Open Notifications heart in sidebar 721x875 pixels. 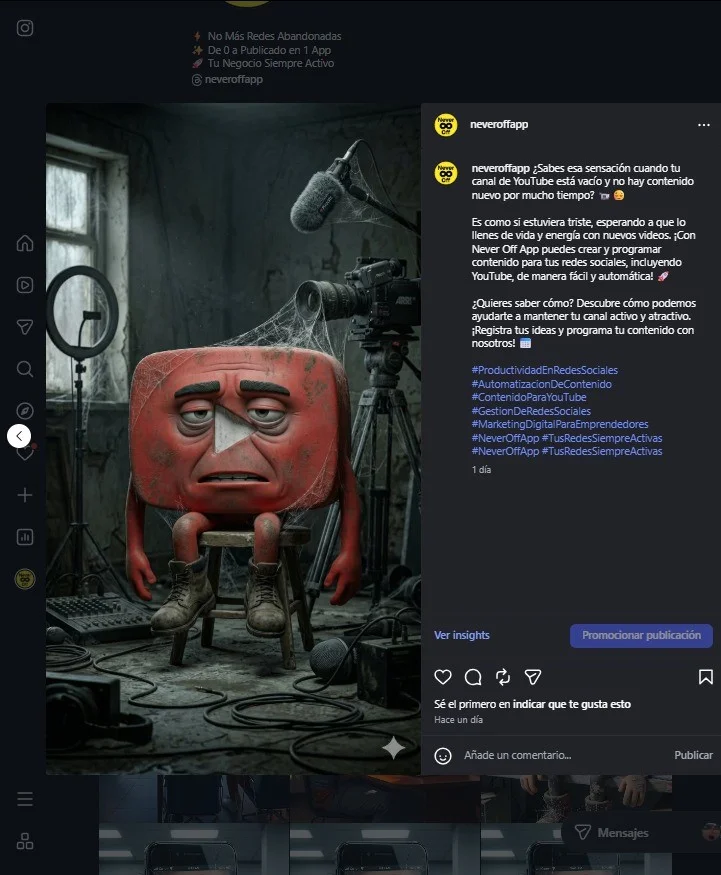pos(26,453)
